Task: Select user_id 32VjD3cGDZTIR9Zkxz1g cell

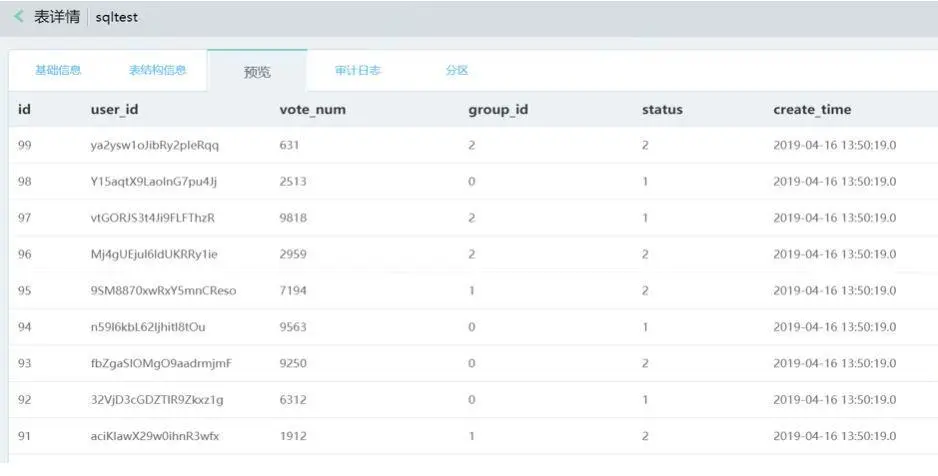Action: pos(157,400)
